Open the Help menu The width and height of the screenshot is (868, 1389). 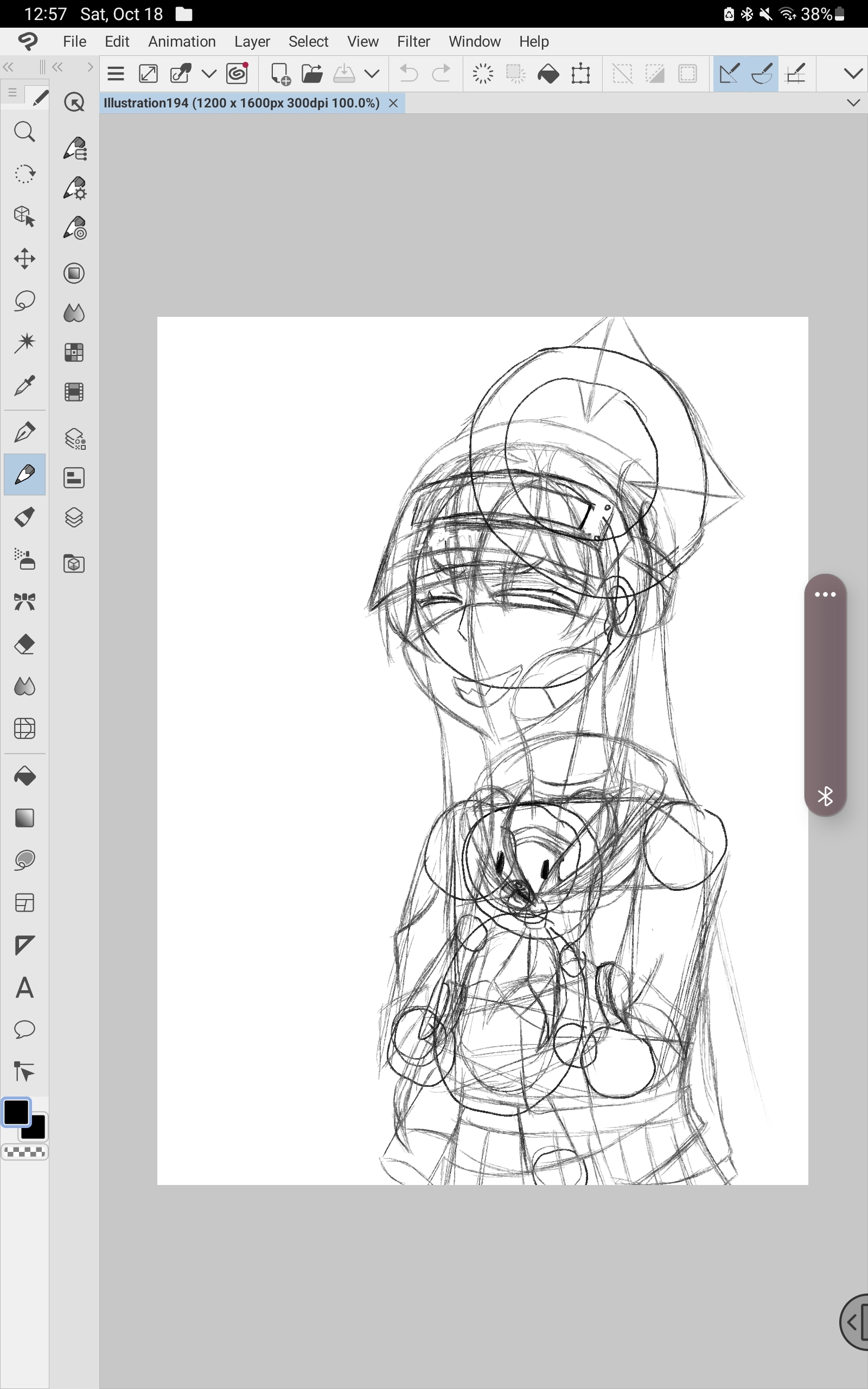pos(534,41)
